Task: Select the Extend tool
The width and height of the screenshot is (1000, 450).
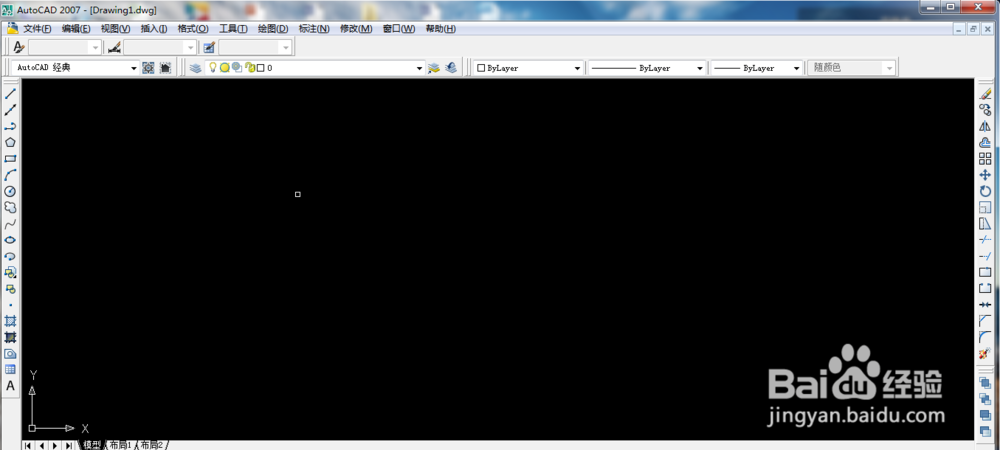Action: [985, 256]
